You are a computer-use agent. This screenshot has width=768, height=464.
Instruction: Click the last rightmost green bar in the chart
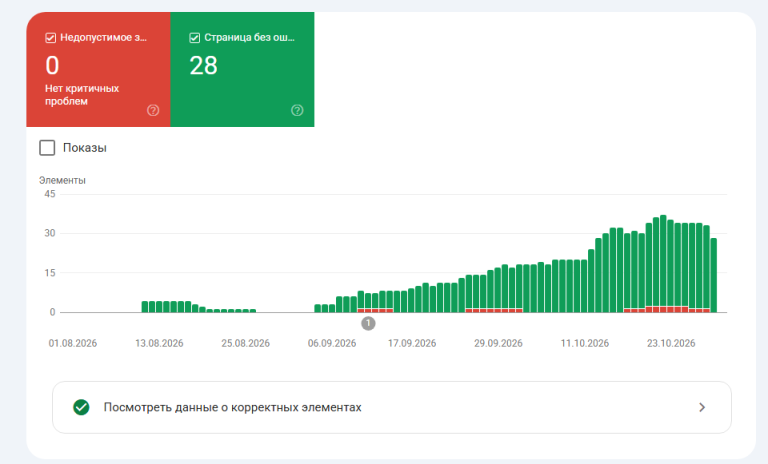pos(714,275)
